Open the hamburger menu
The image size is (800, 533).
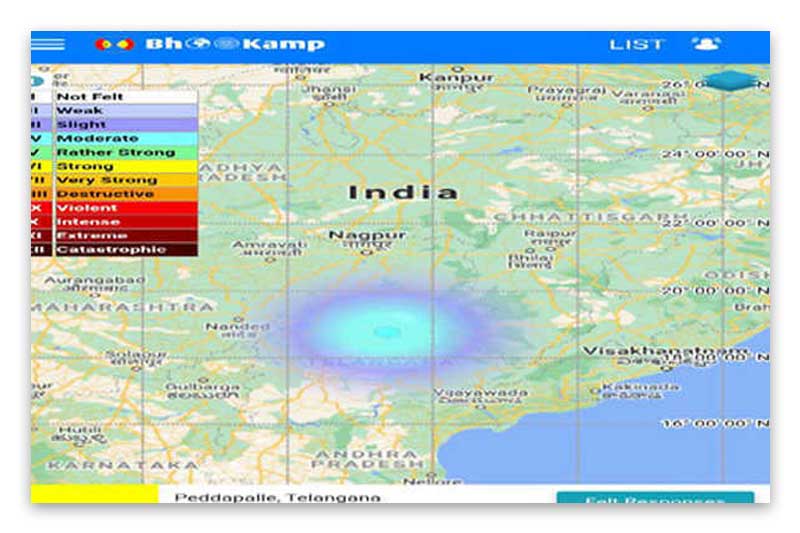pyautogui.click(x=48, y=44)
